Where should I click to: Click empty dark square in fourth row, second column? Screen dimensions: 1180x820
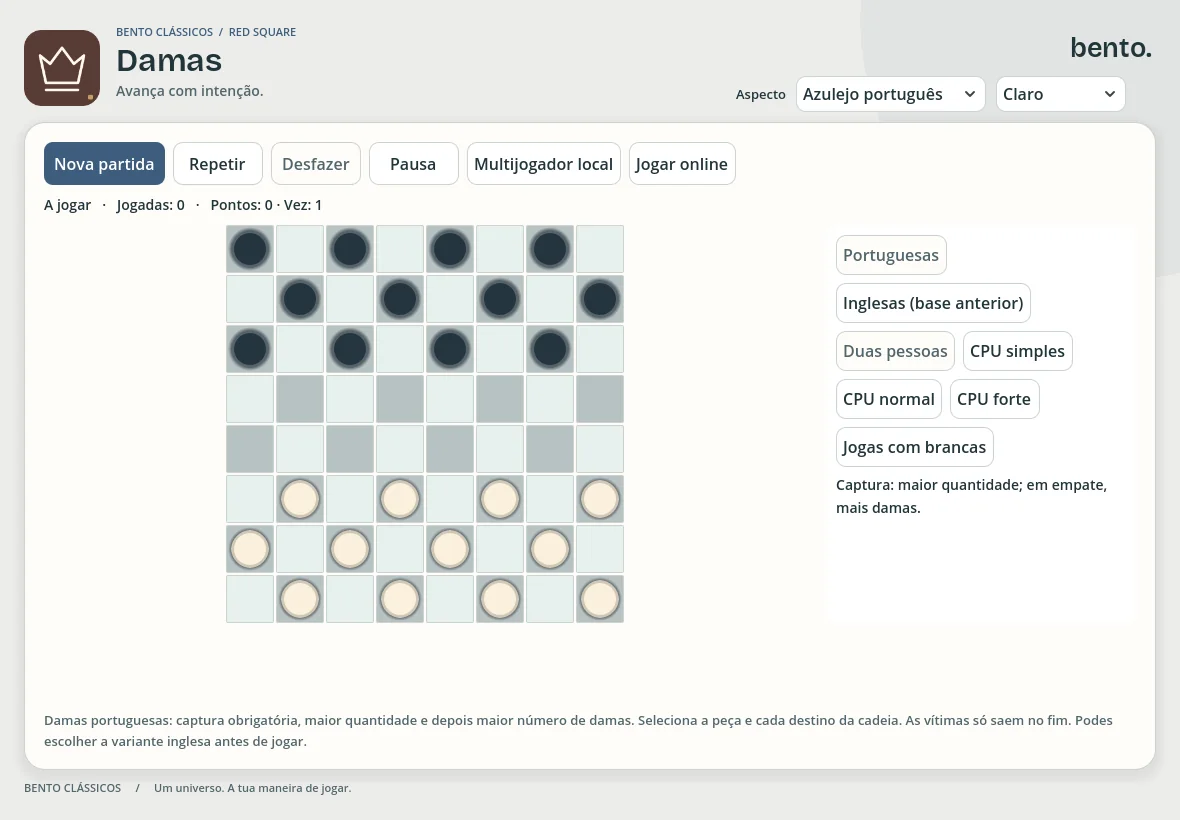point(300,399)
